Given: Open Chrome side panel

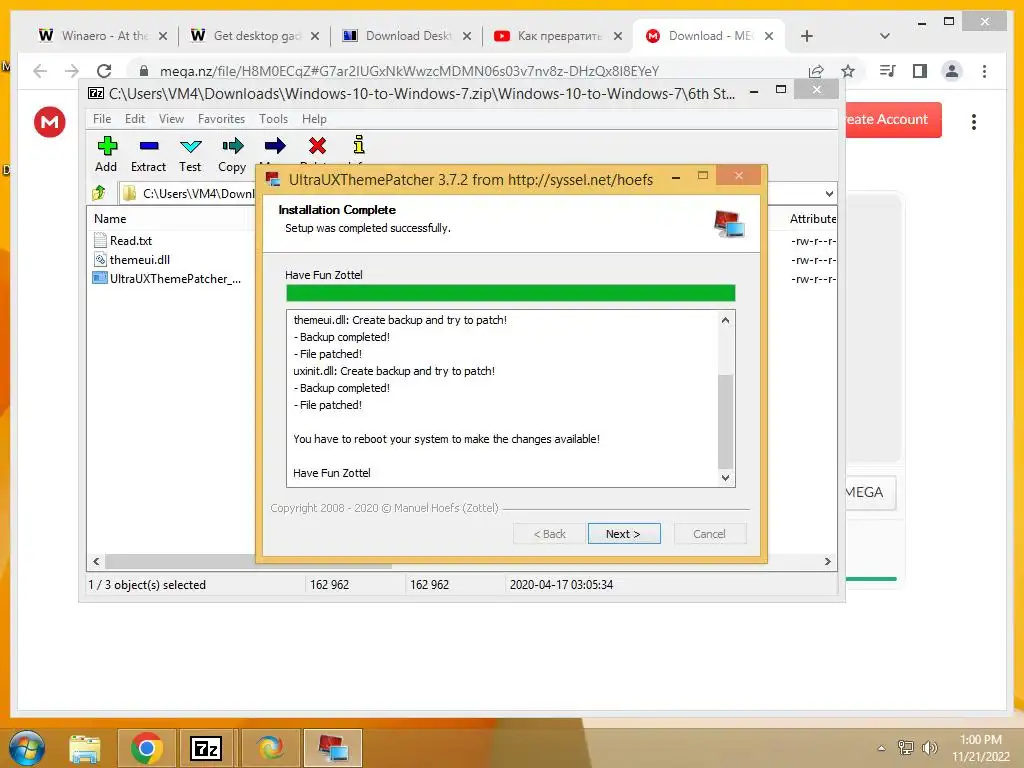Looking at the screenshot, I should tap(920, 71).
